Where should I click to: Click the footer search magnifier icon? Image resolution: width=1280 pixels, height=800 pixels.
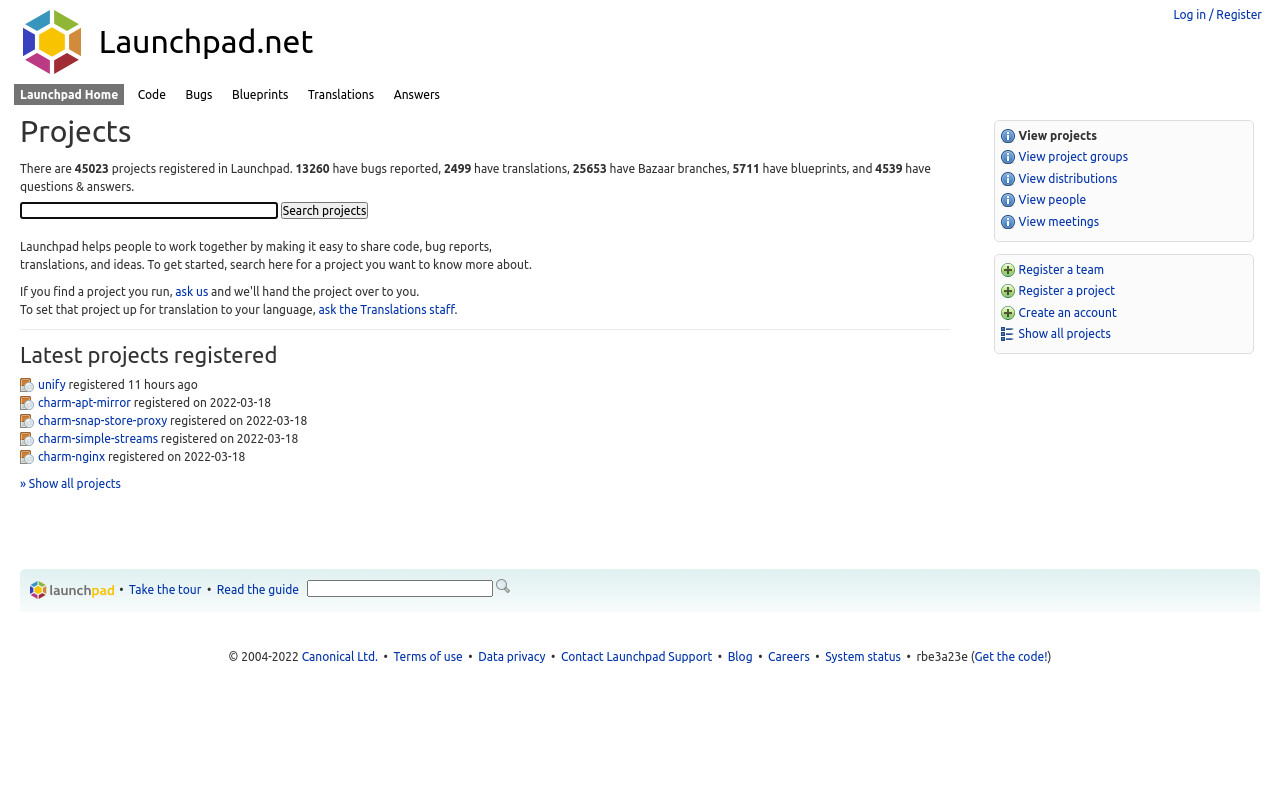click(503, 587)
